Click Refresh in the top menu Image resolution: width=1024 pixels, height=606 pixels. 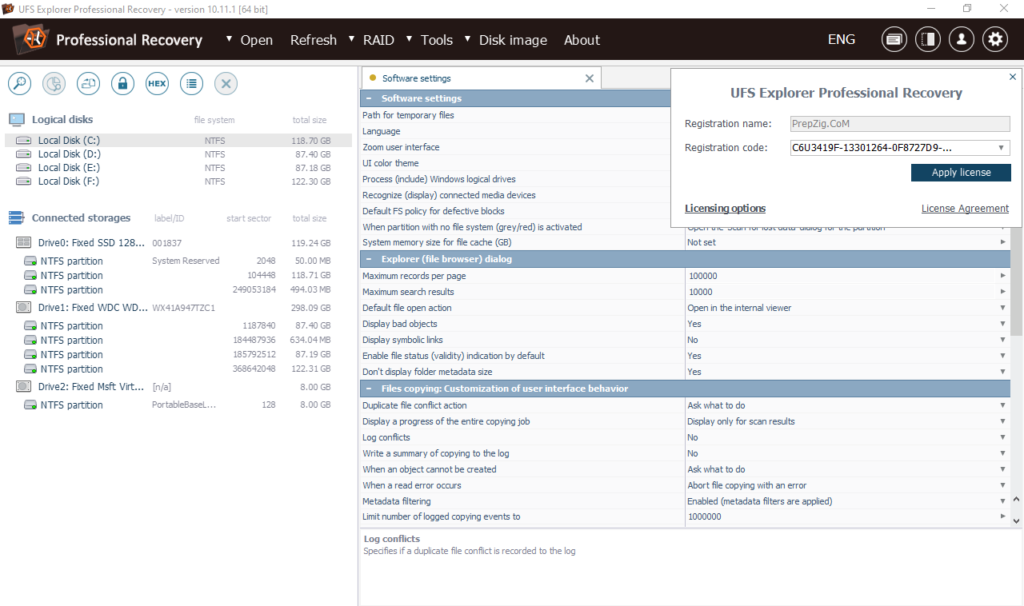click(313, 40)
